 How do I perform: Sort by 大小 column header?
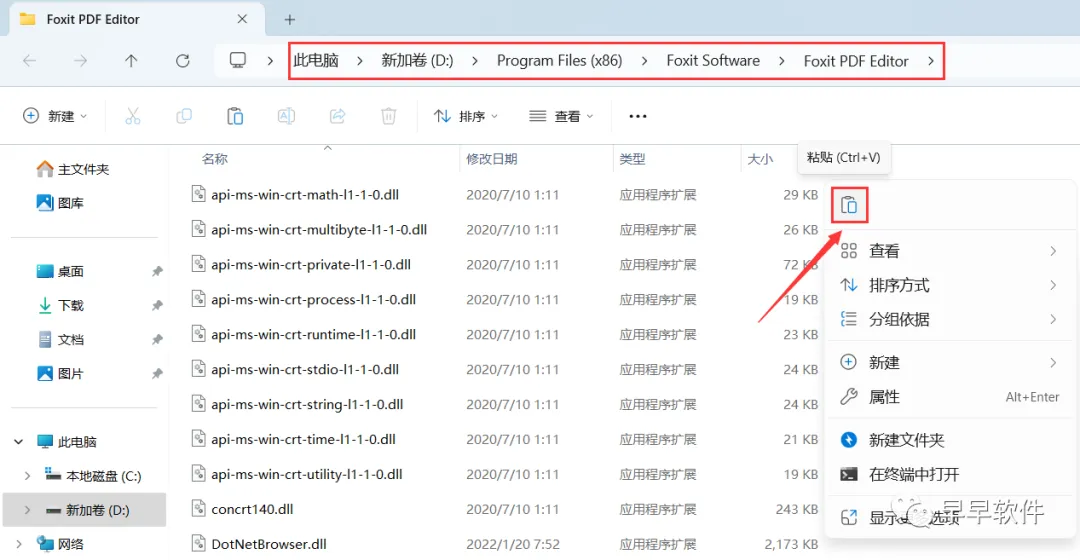point(760,159)
